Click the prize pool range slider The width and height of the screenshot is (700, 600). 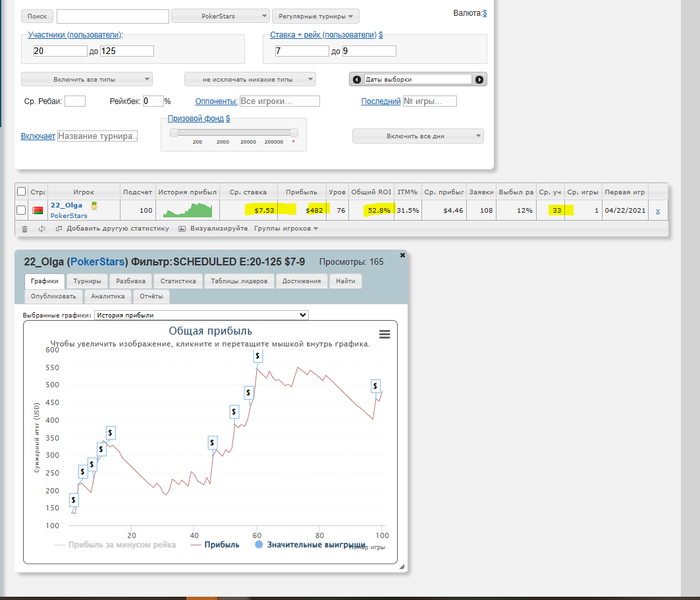tap(234, 132)
